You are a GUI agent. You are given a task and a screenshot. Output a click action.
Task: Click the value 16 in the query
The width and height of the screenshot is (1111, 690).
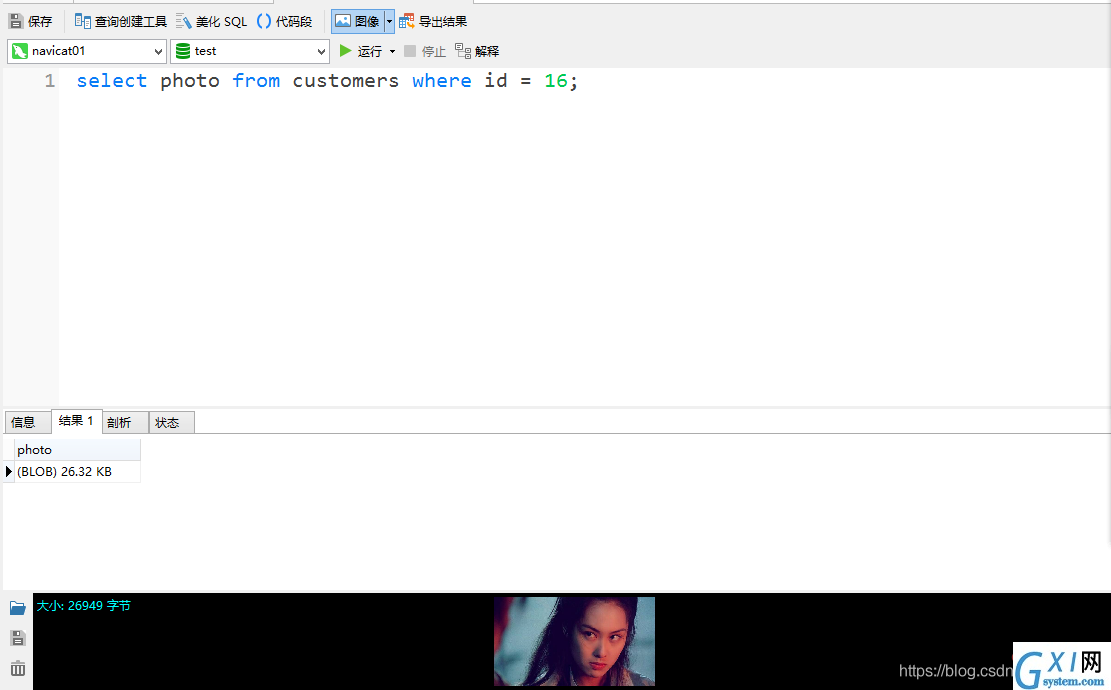pos(556,81)
